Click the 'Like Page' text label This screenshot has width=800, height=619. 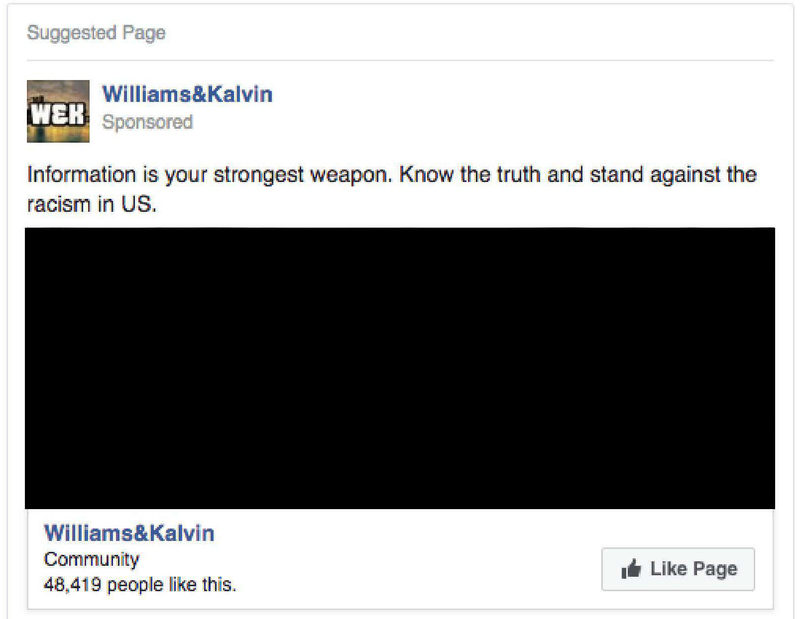click(x=694, y=569)
